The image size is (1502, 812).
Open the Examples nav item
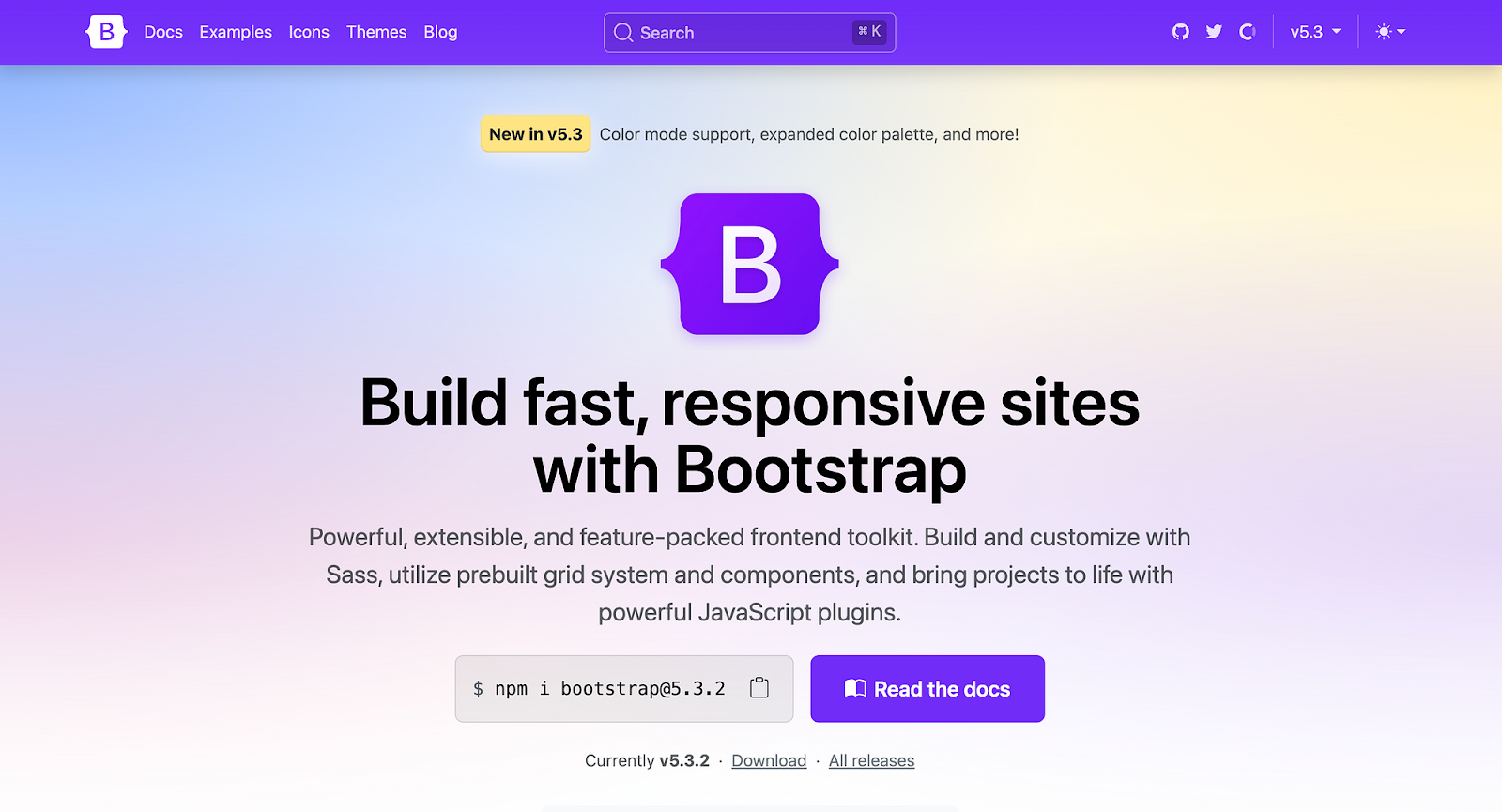236,32
